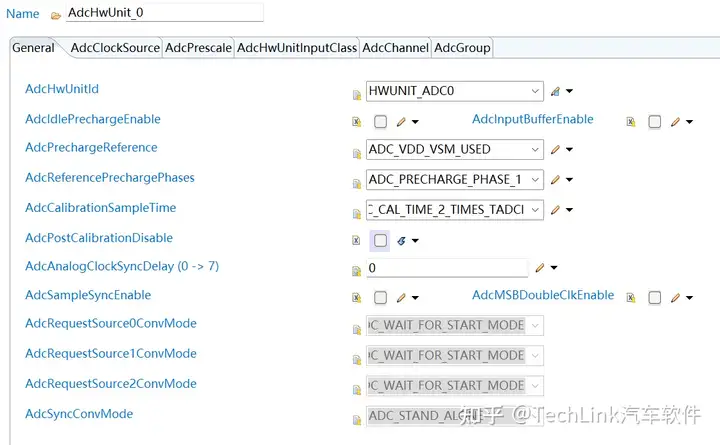Click the pencil icon next to AdcIdlePrechargeEnable
The width and height of the screenshot is (720, 445).
(x=401, y=122)
